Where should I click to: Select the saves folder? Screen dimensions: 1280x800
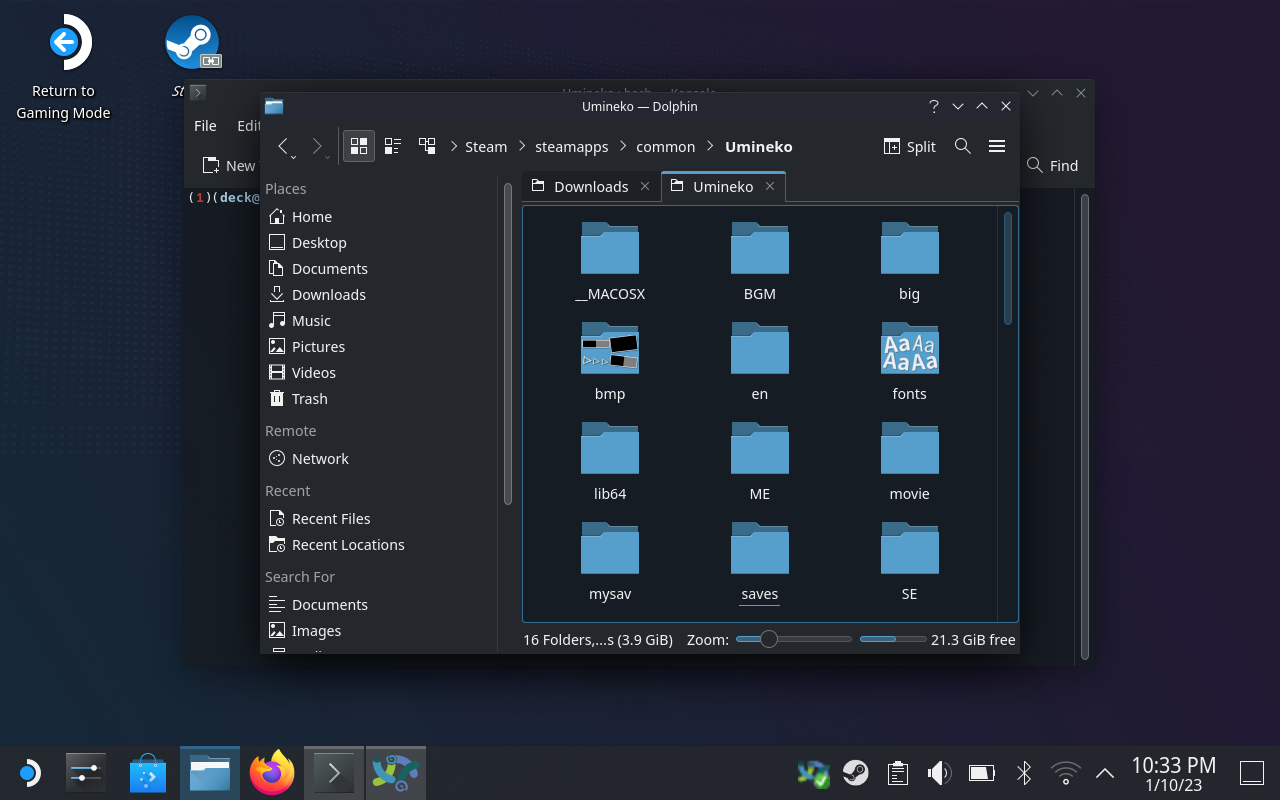click(760, 562)
